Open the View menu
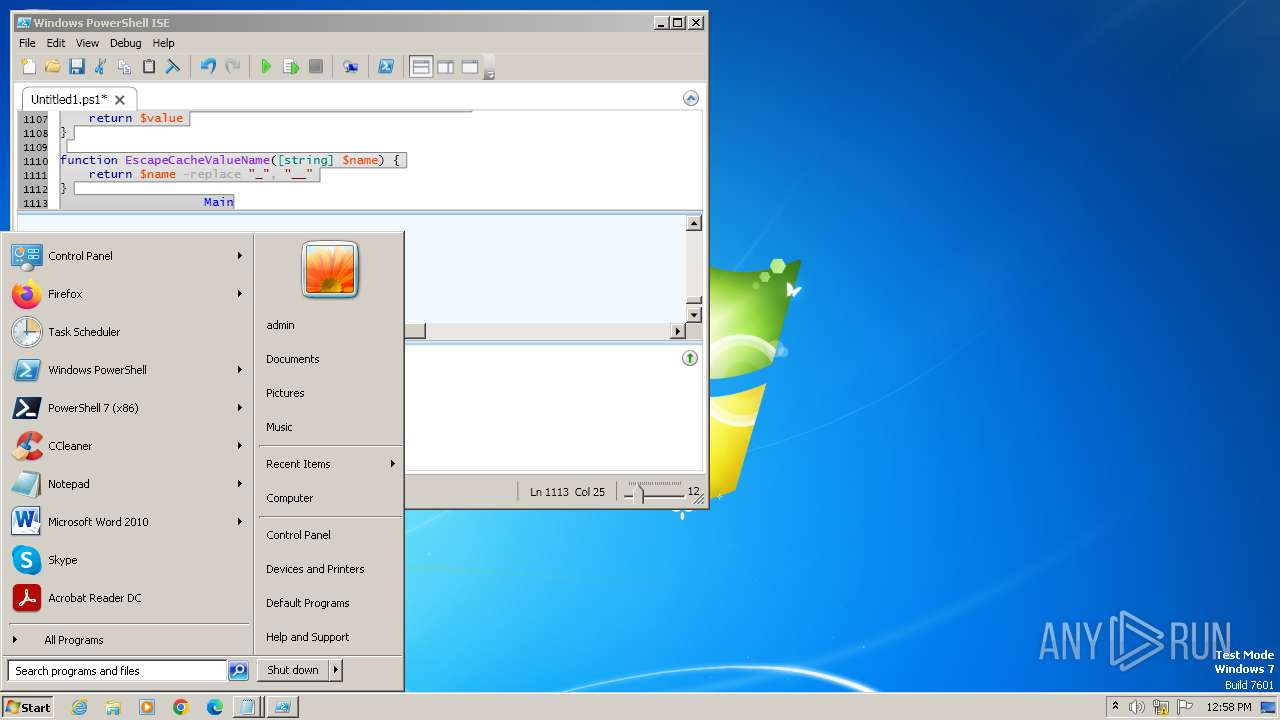The width and height of the screenshot is (1280, 720). point(87,43)
